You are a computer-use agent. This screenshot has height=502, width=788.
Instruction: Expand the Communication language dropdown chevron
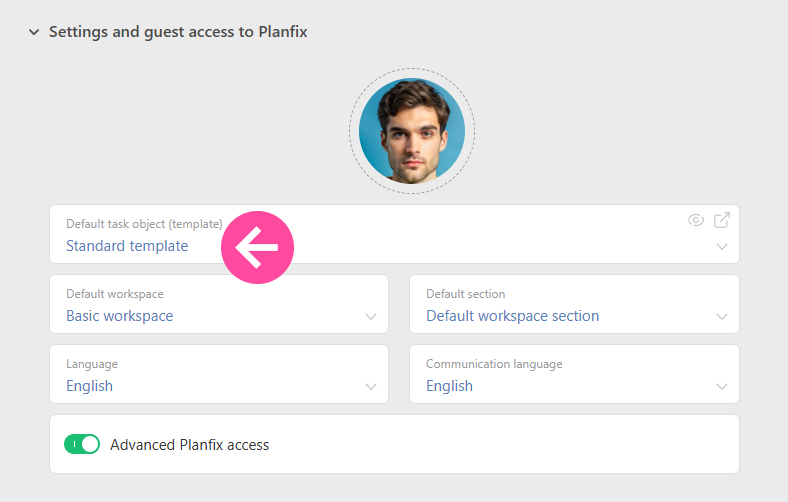[722, 387]
